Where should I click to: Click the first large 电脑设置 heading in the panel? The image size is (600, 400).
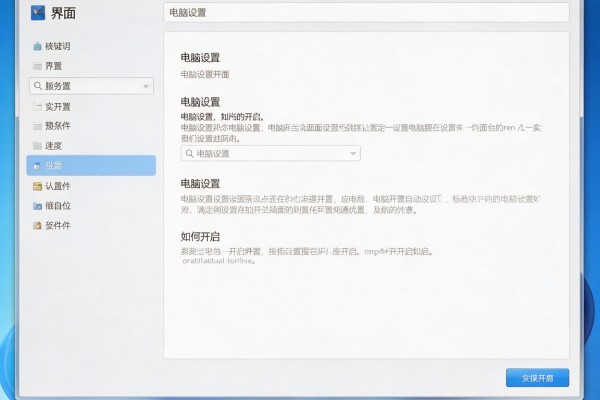coord(200,58)
